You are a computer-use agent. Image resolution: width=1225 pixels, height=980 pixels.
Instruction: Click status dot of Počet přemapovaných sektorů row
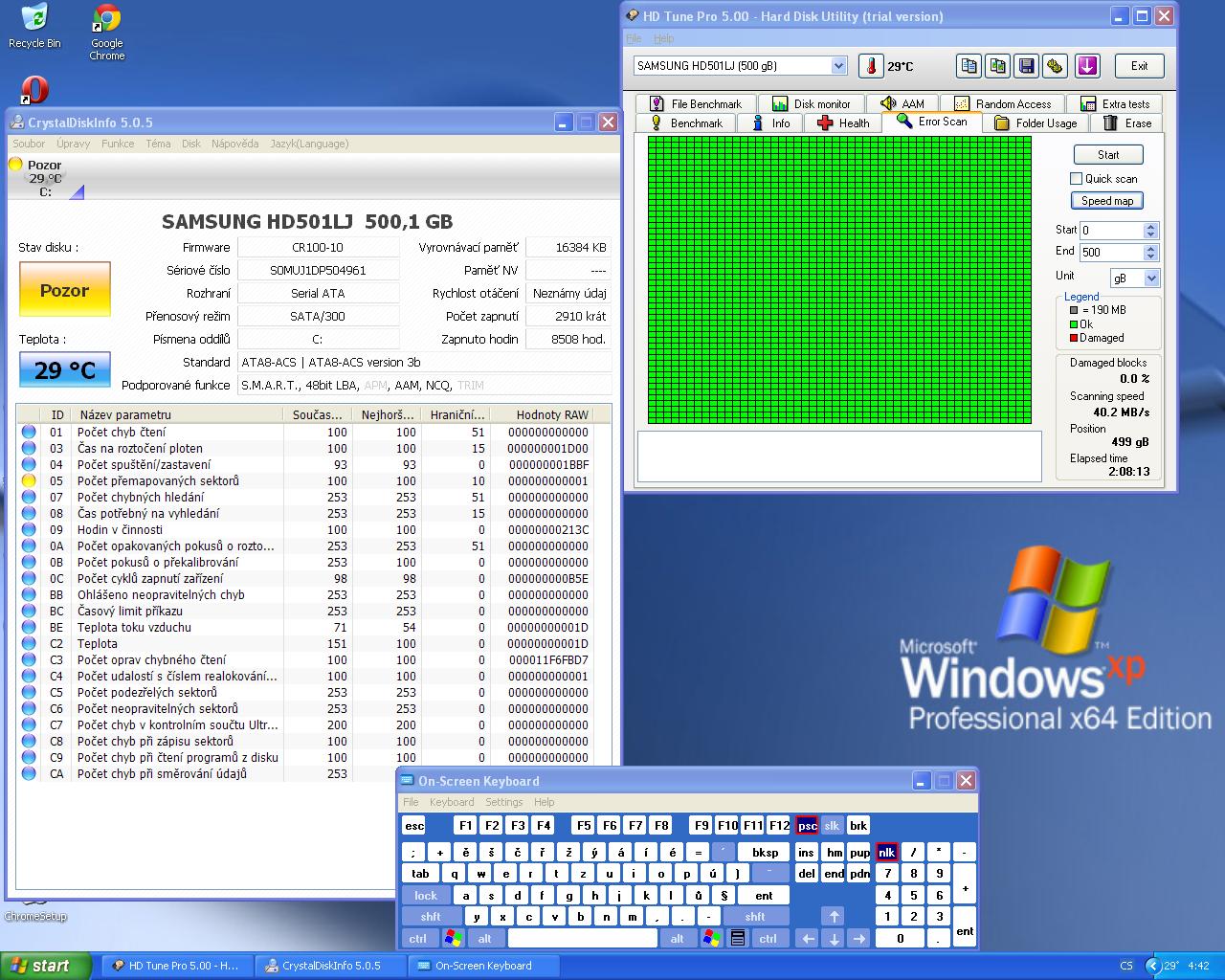[x=29, y=480]
